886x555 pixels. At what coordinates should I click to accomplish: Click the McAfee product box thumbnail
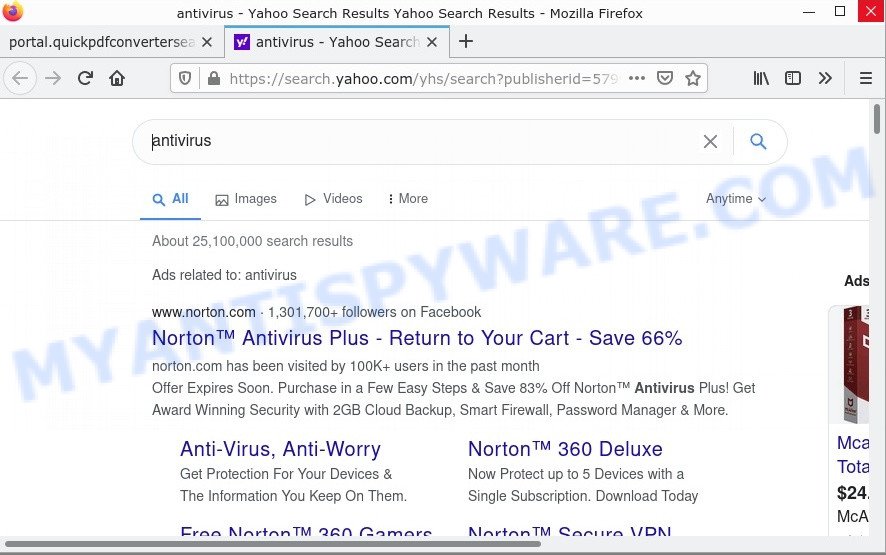[x=855, y=365]
